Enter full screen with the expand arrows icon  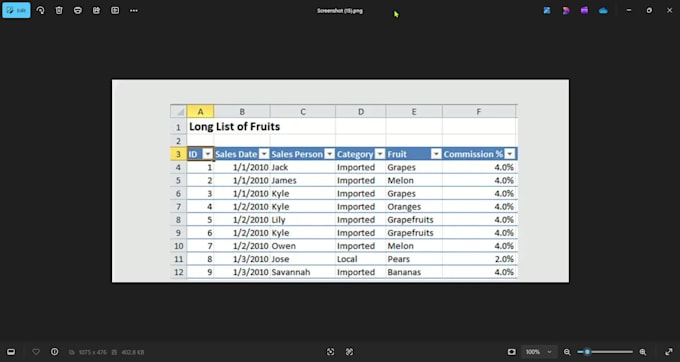pyautogui.click(x=669, y=352)
